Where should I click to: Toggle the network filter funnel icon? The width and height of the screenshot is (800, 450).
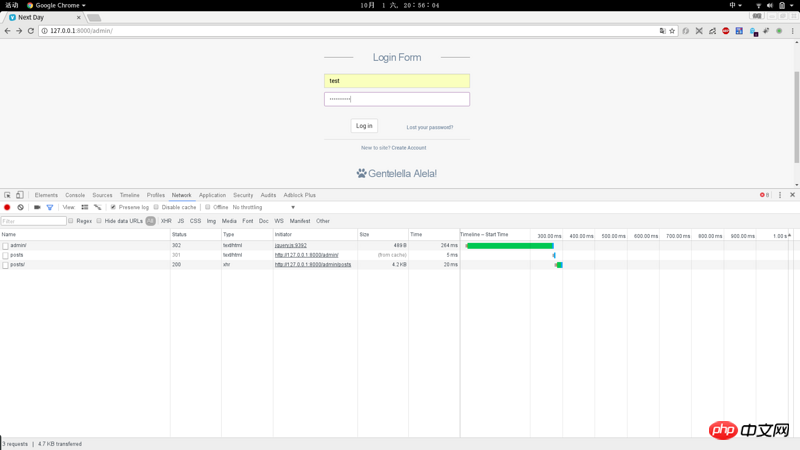click(x=49, y=207)
